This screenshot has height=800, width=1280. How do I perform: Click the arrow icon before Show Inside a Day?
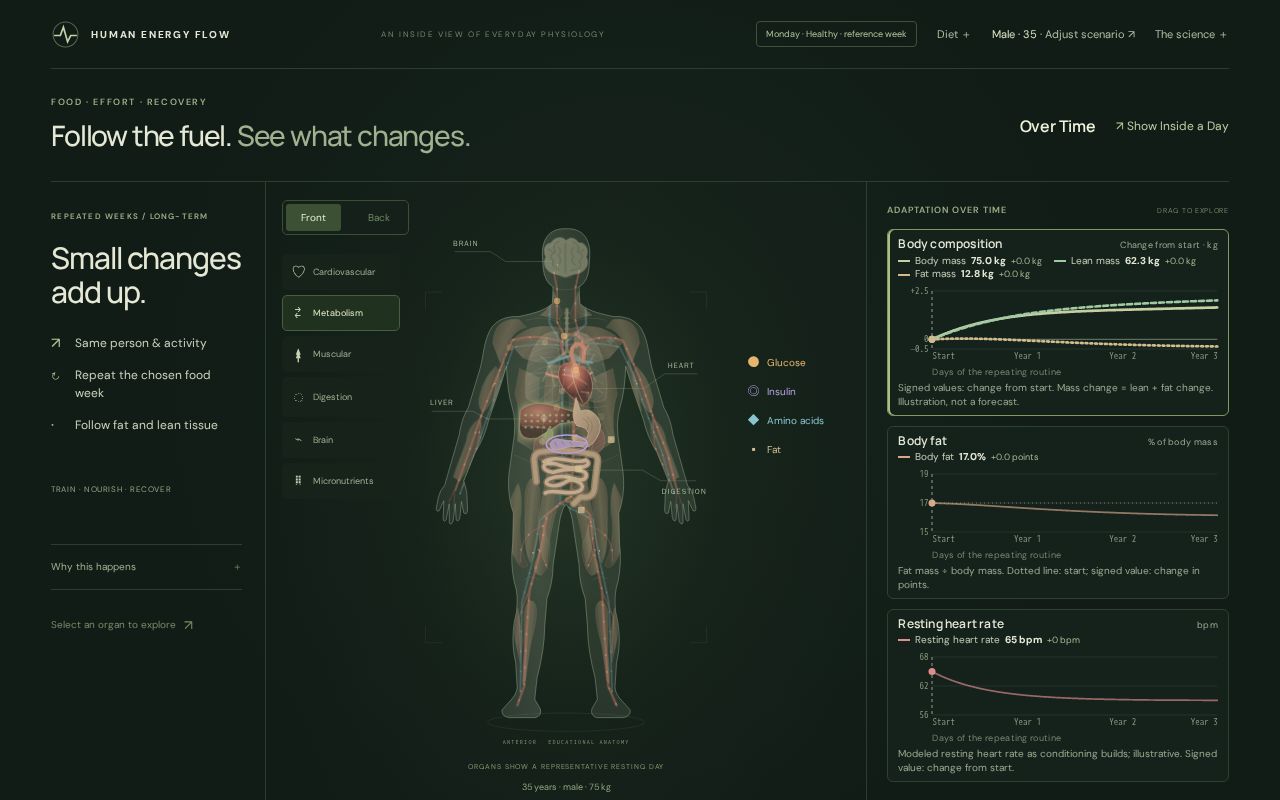point(1119,126)
